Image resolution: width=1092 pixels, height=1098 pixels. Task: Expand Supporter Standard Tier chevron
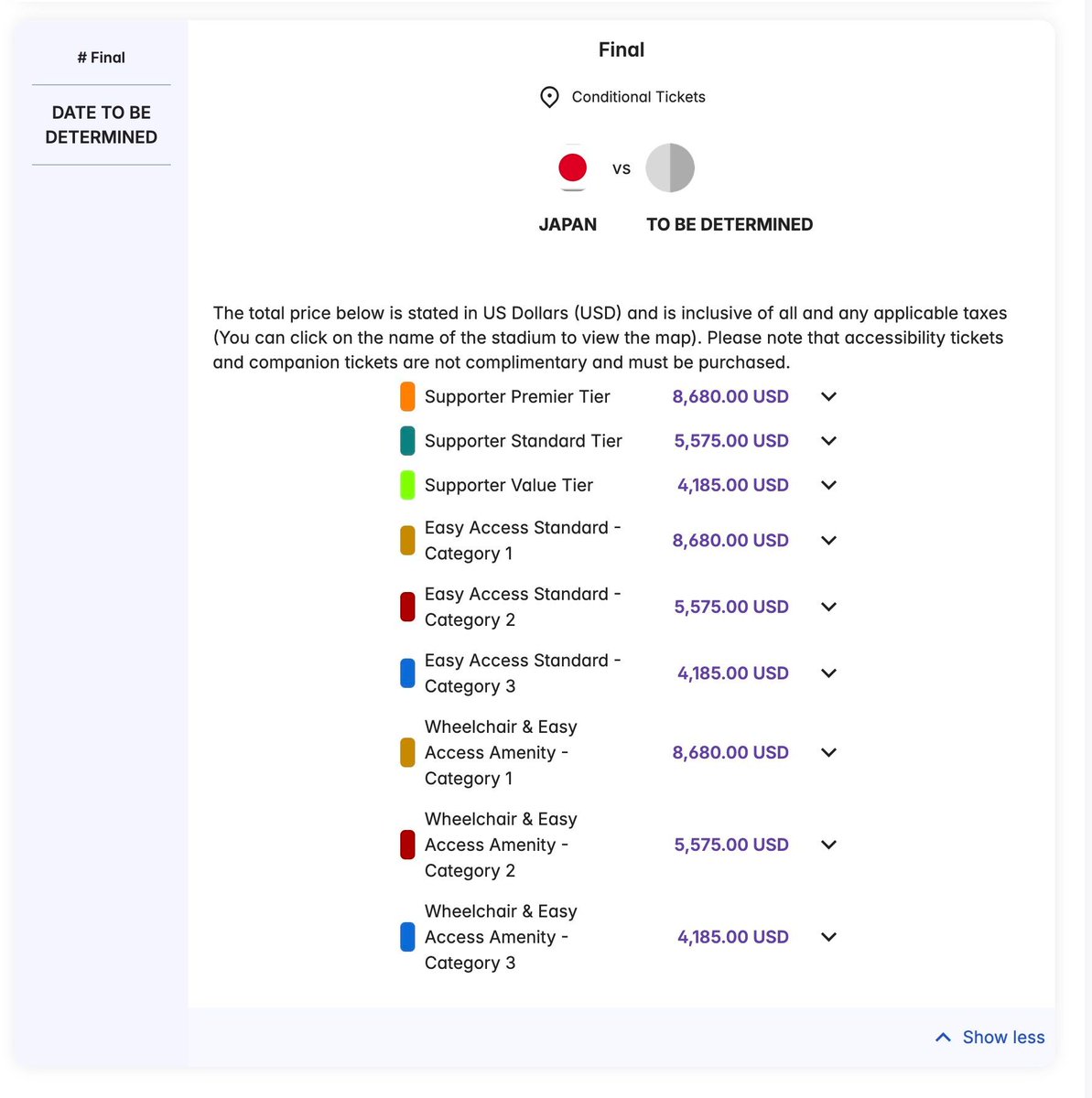tap(828, 441)
